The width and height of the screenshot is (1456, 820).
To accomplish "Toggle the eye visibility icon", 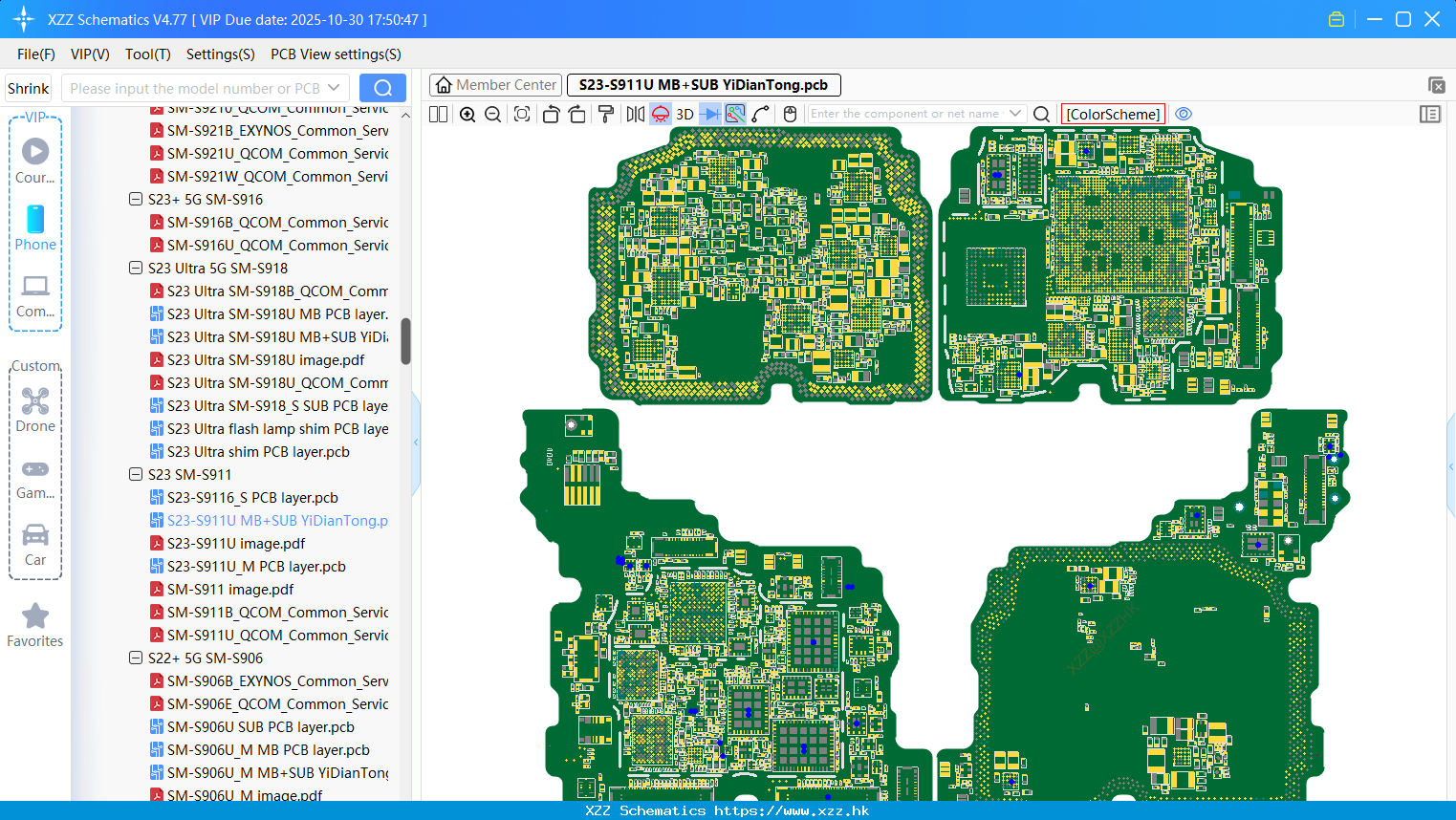I will point(1184,114).
